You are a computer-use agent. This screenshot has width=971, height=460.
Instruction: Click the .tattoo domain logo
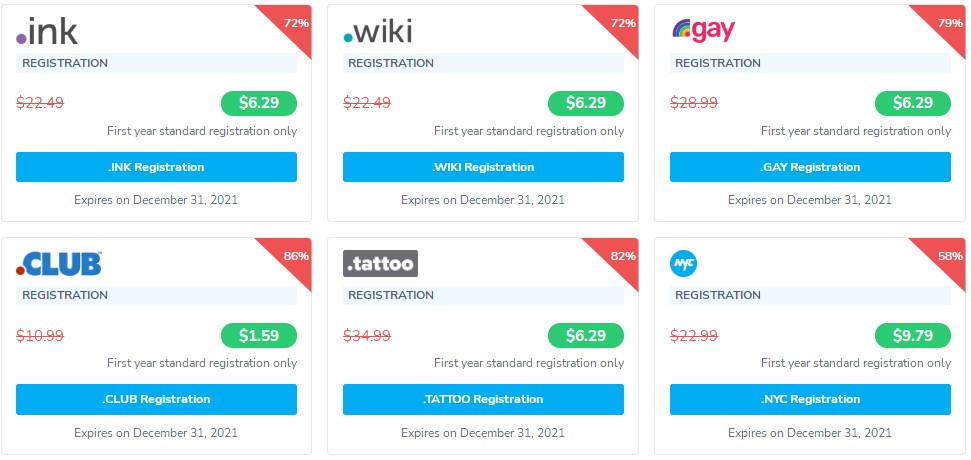tap(380, 263)
